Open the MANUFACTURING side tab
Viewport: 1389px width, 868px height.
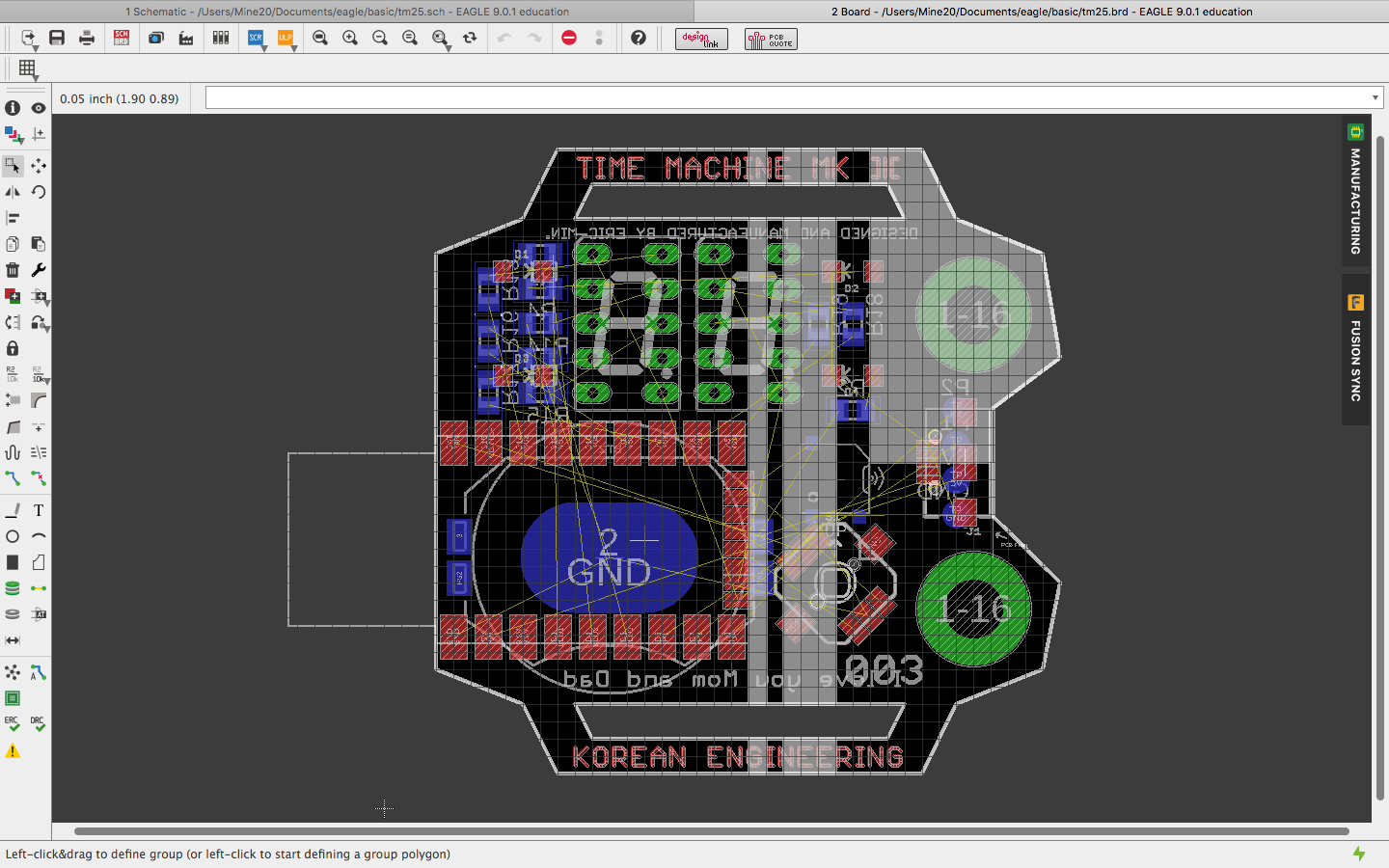[x=1355, y=191]
